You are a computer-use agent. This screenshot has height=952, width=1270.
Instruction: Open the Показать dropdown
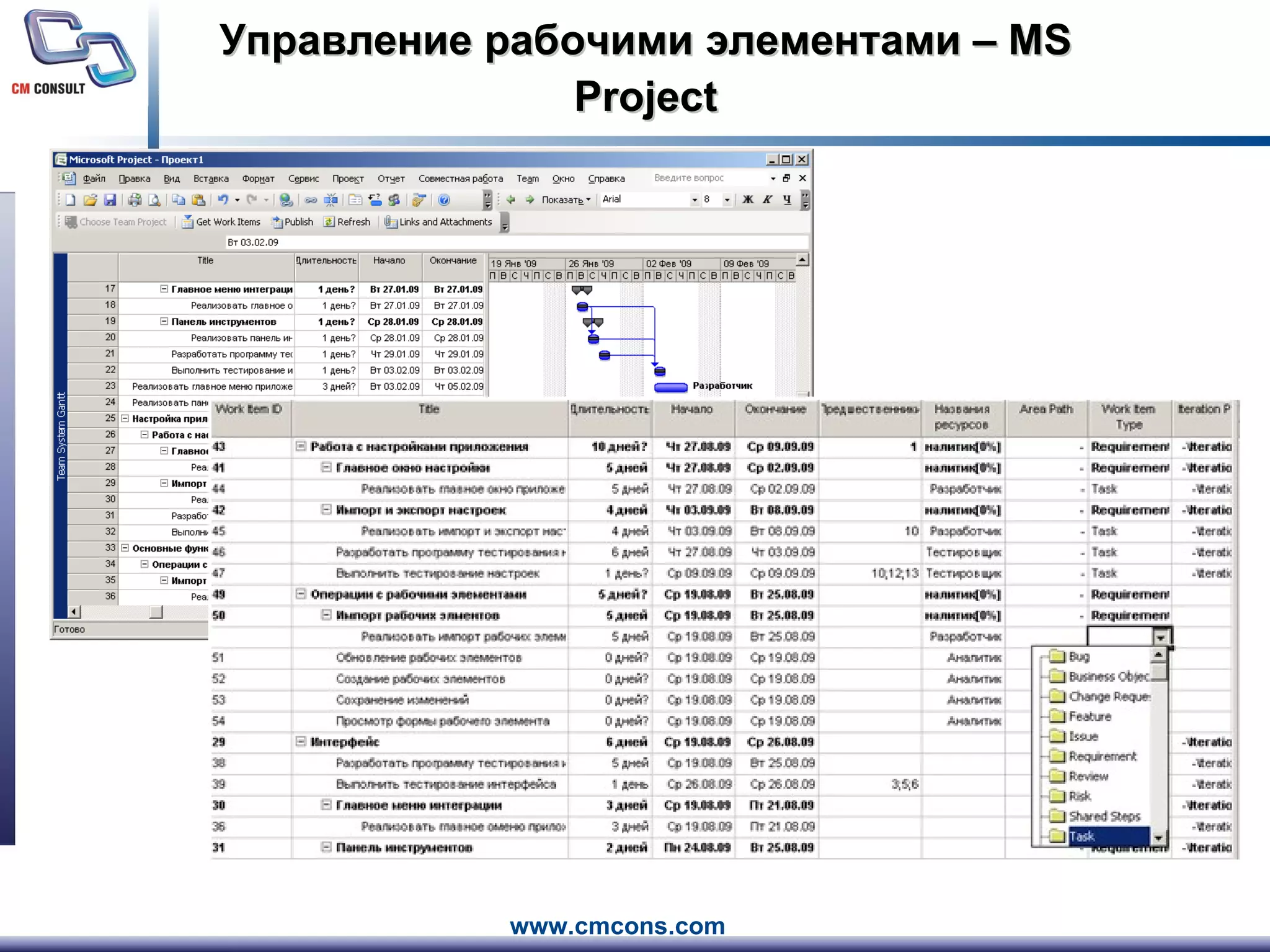click(x=566, y=200)
